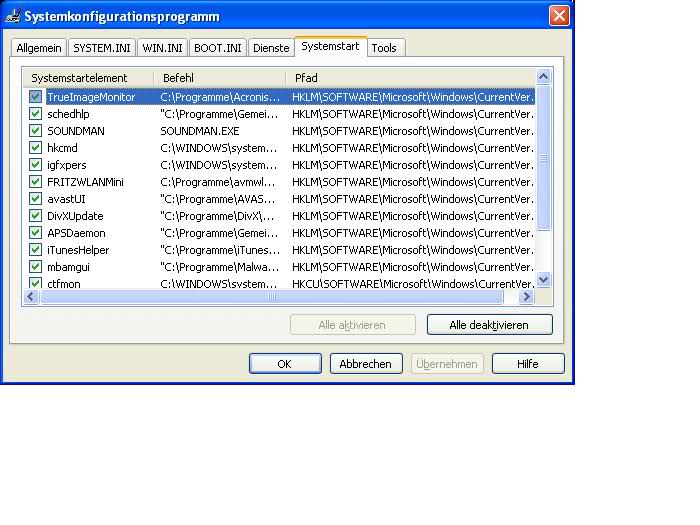700x525 pixels.
Task: Select the mbamgui entry name
Action: pyautogui.click(x=68, y=267)
